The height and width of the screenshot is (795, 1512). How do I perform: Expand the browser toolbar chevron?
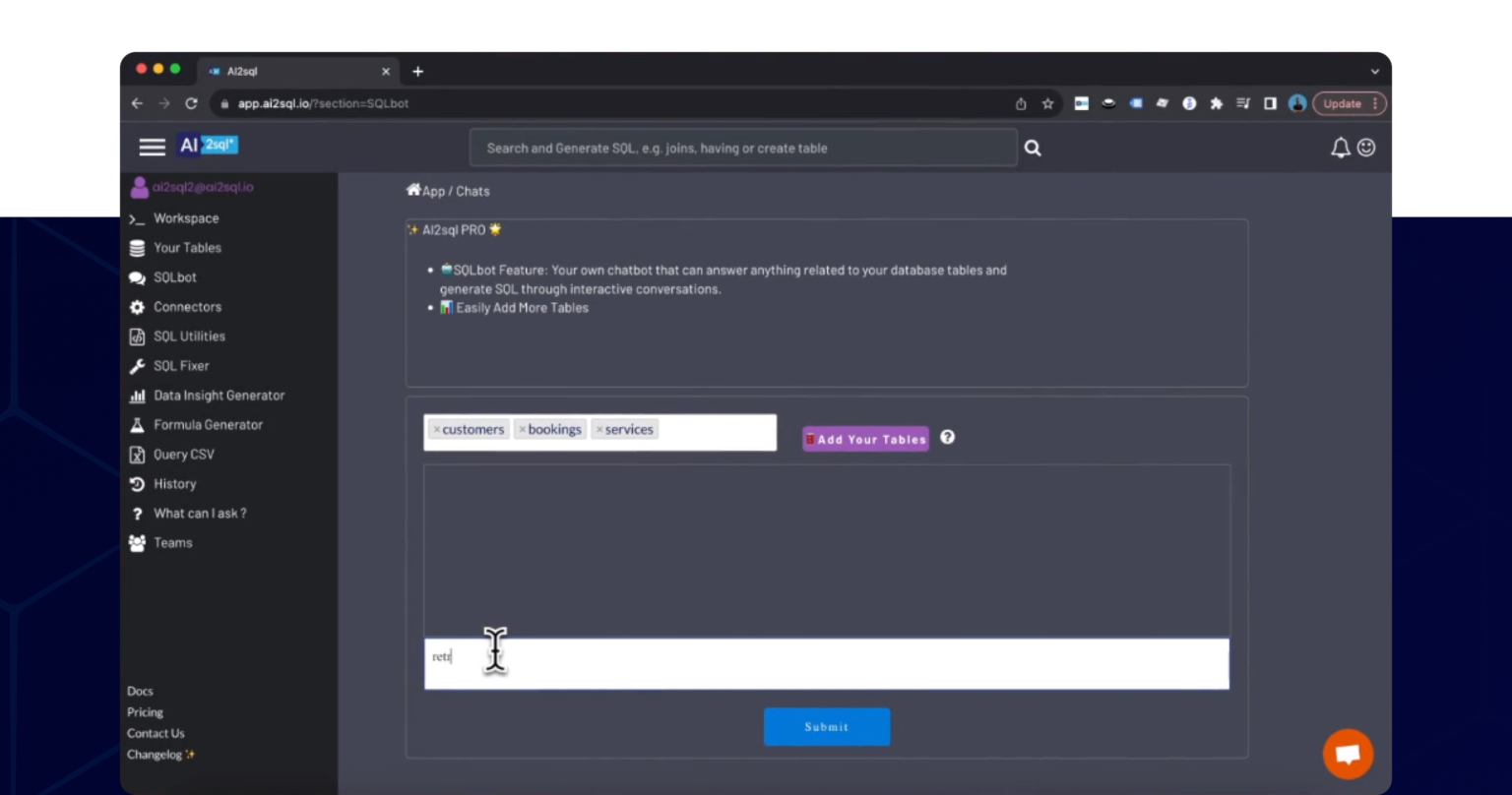[1375, 70]
